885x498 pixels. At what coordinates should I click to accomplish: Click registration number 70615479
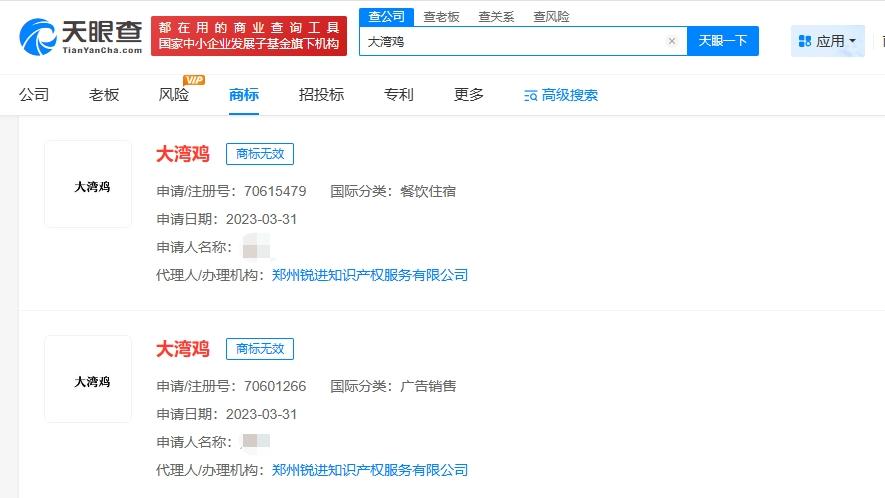click(x=275, y=191)
